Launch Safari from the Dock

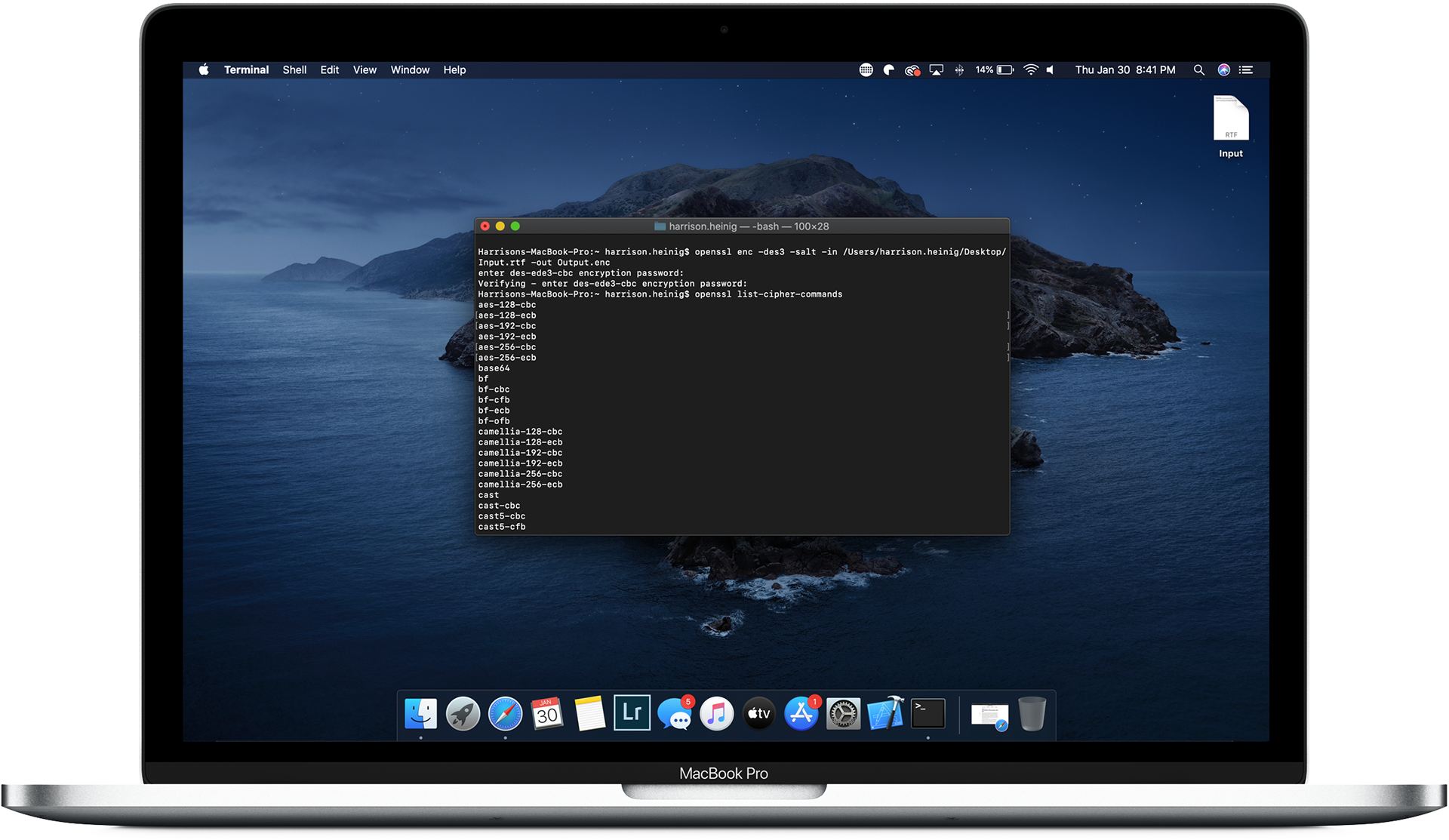505,713
